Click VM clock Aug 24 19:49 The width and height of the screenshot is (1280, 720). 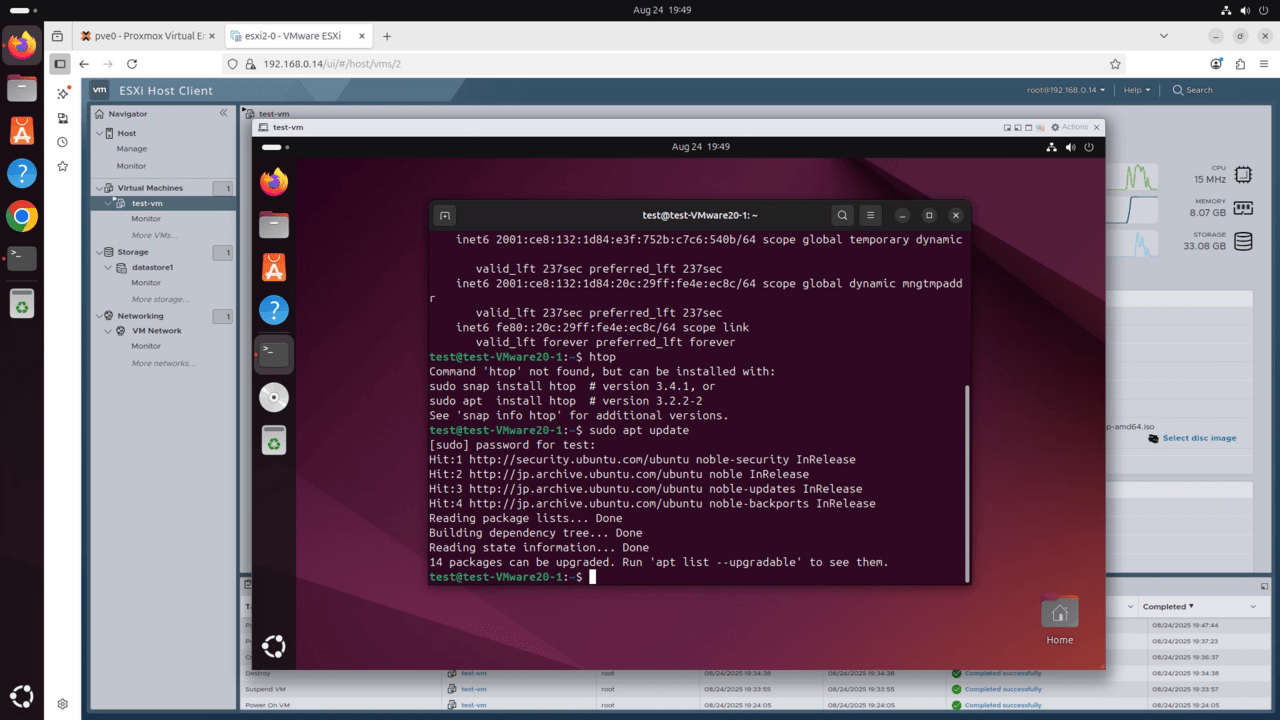701,146
